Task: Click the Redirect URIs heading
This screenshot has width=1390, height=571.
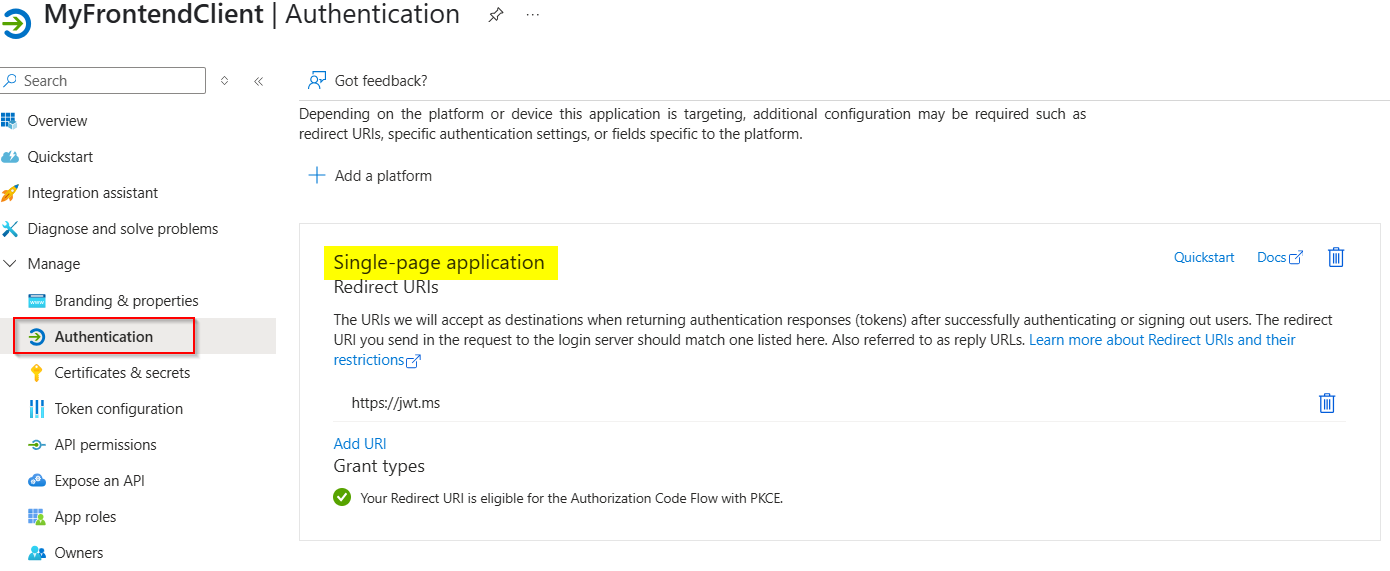Action: click(x=386, y=288)
